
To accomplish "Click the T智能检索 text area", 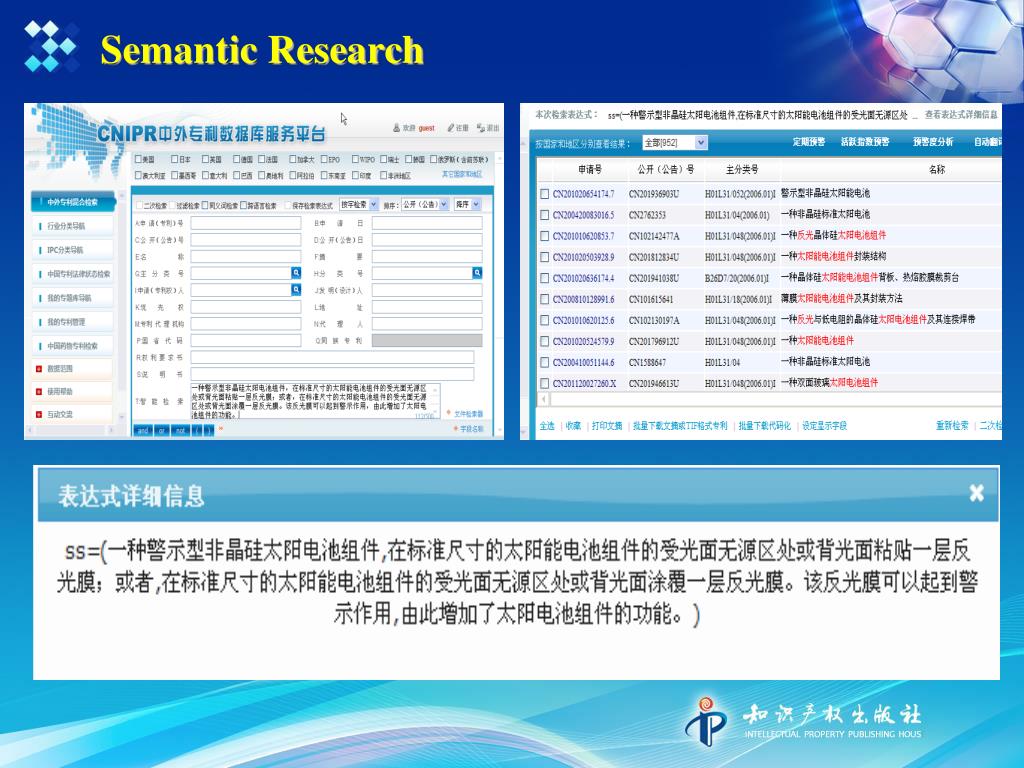I will pos(315,401).
